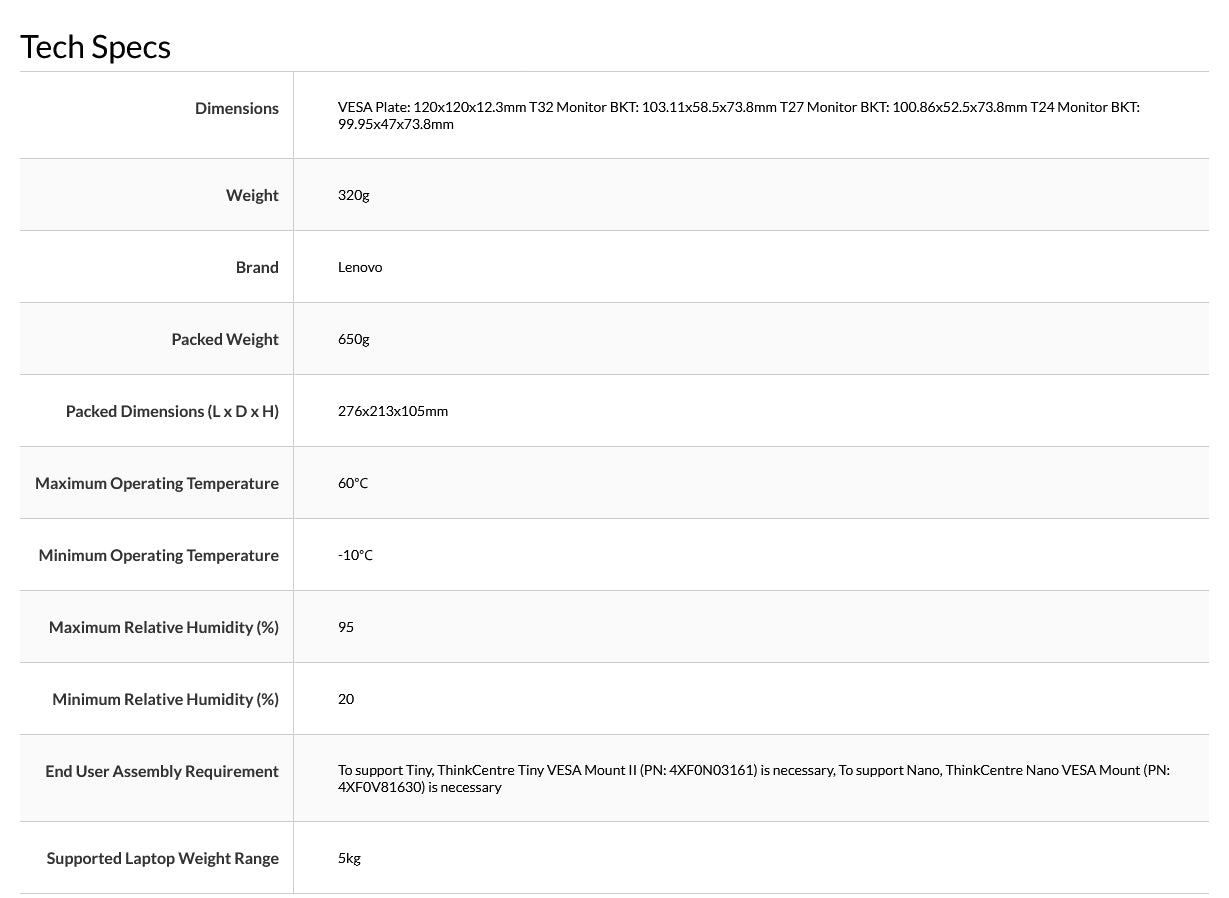This screenshot has height=898, width=1229.
Task: Click the 60°C temperature value
Action: pyautogui.click(x=353, y=483)
